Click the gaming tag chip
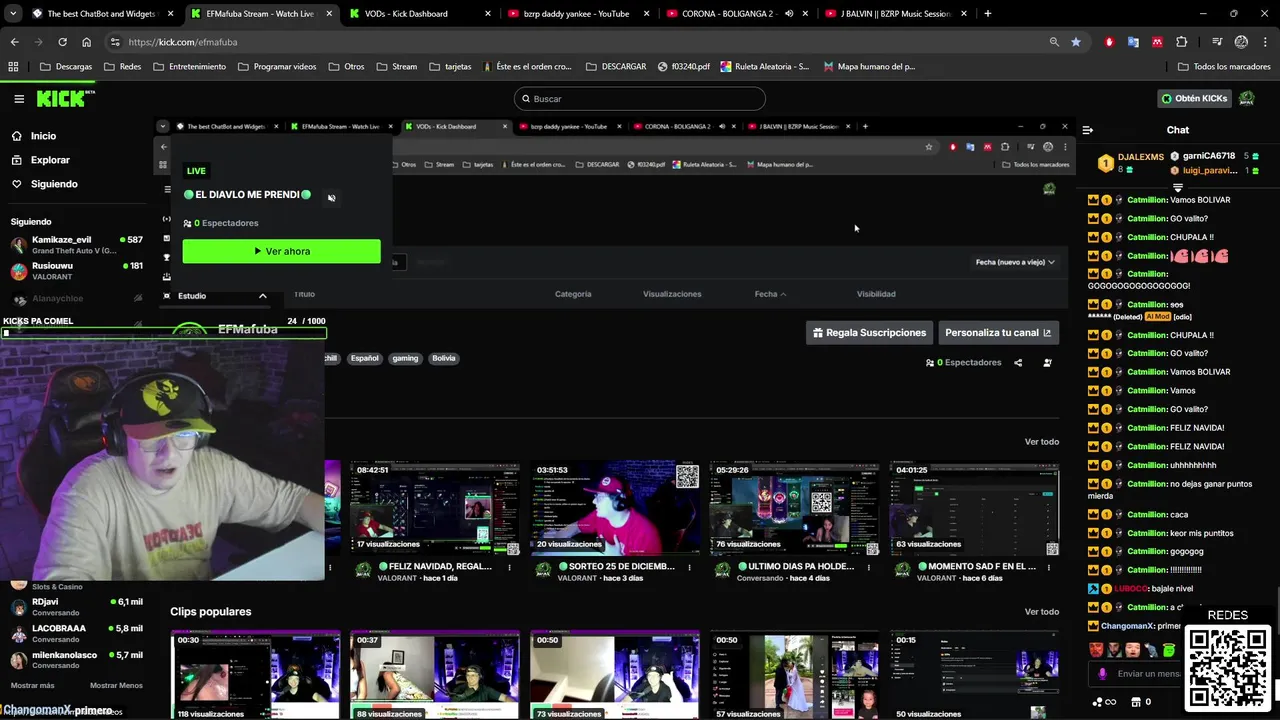This screenshot has width=1280, height=720. [405, 358]
